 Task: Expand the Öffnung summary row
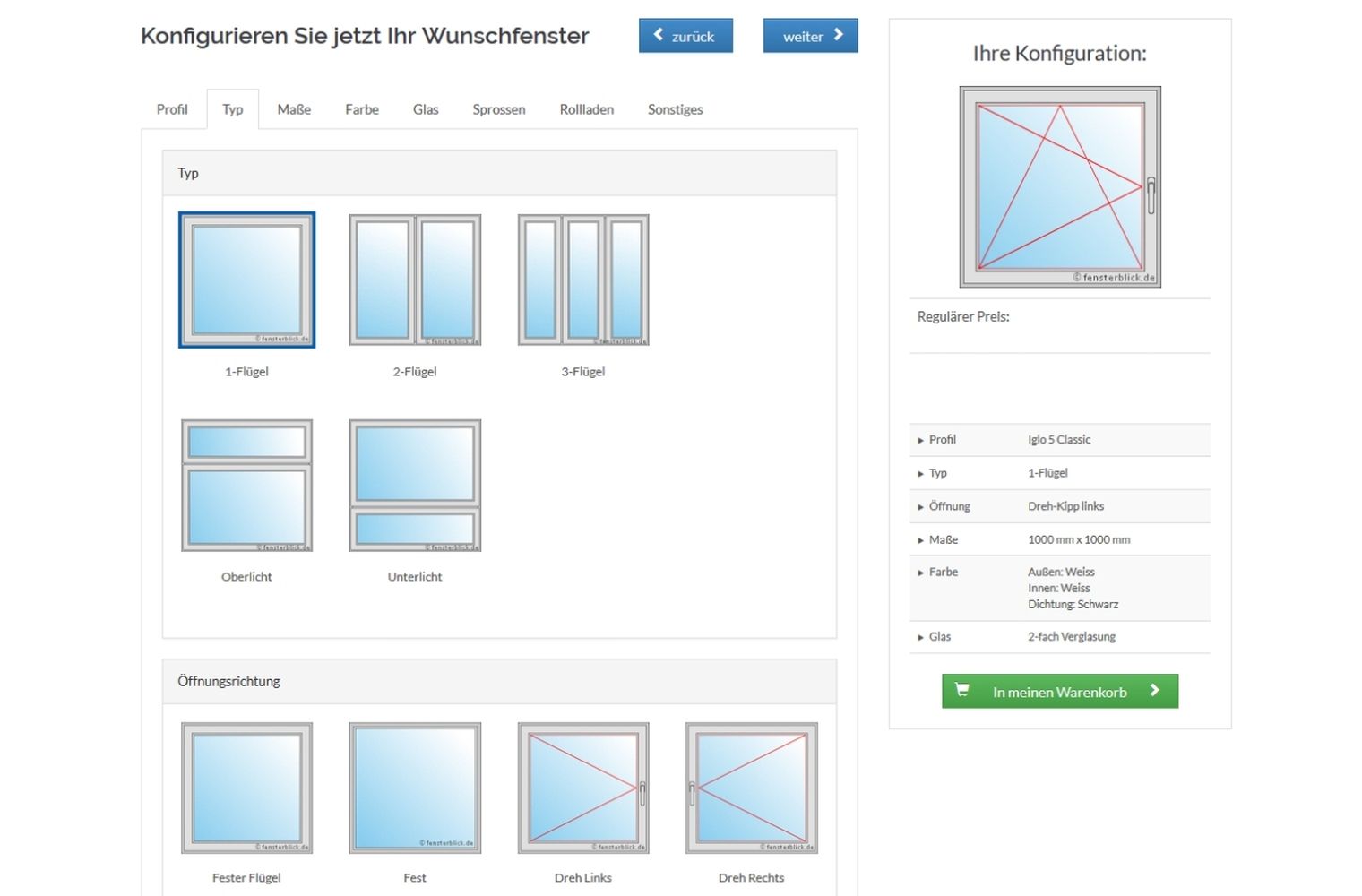point(949,506)
